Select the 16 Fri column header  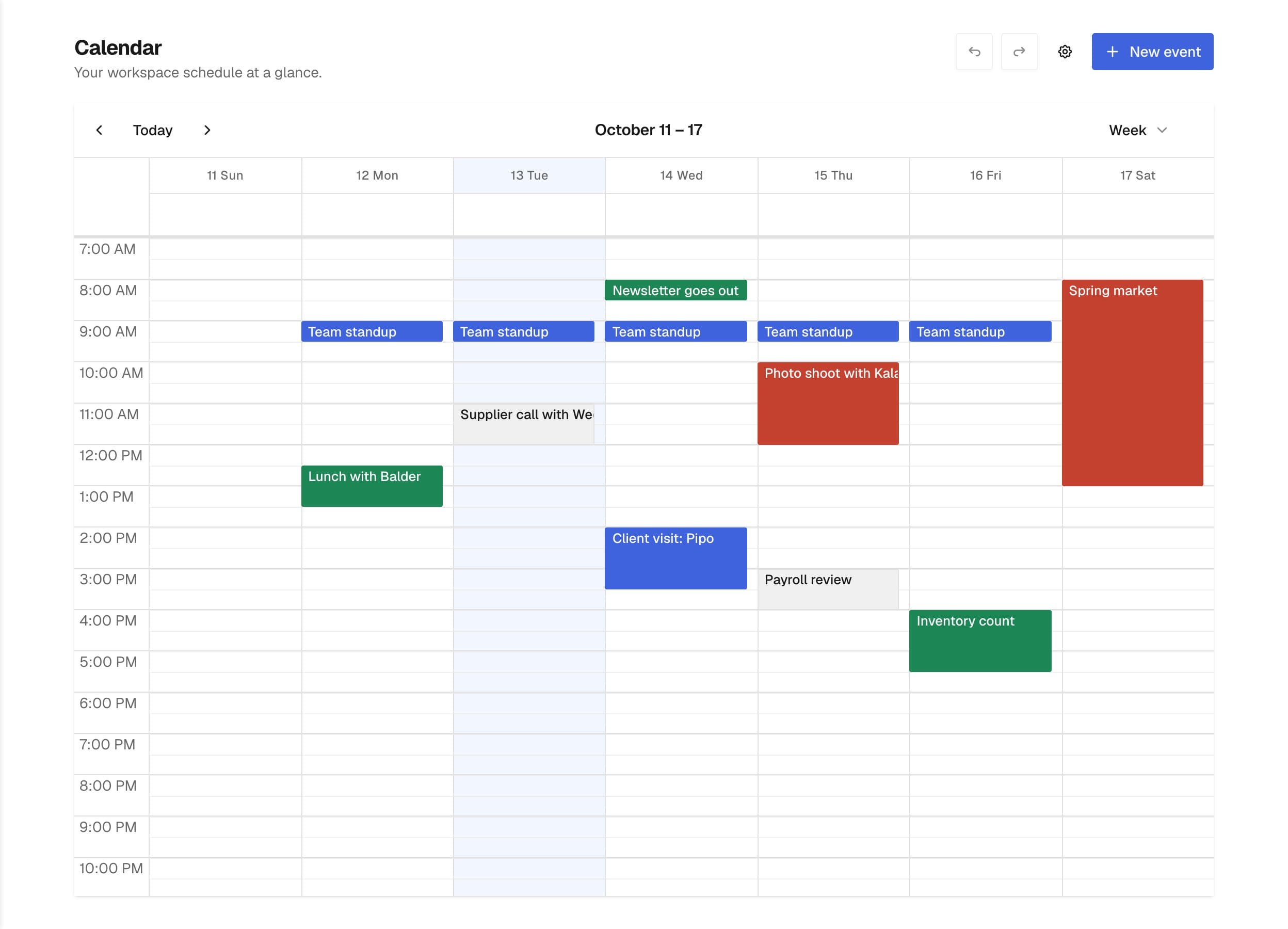click(x=985, y=175)
